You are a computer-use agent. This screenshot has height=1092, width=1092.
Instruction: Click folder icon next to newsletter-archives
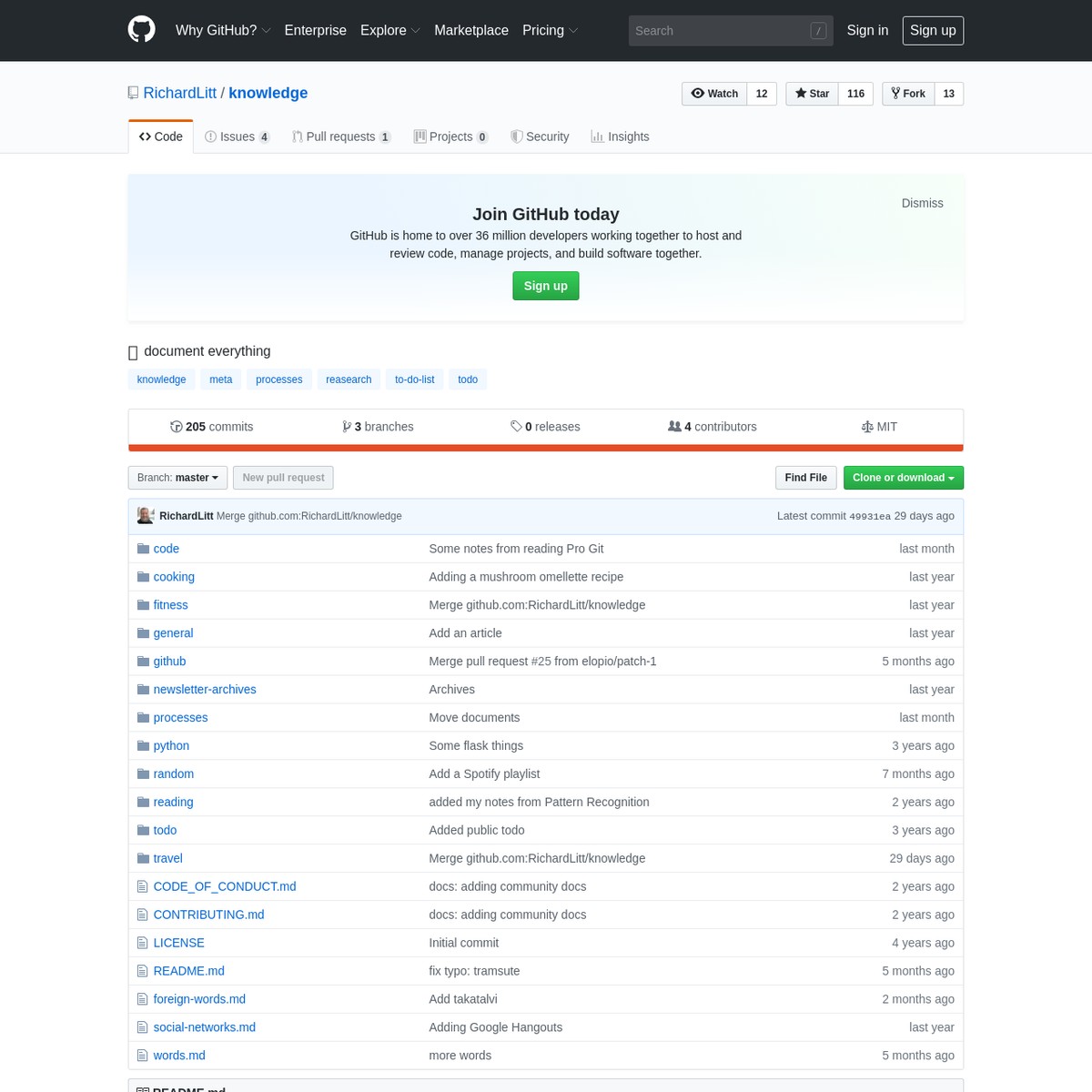(143, 690)
